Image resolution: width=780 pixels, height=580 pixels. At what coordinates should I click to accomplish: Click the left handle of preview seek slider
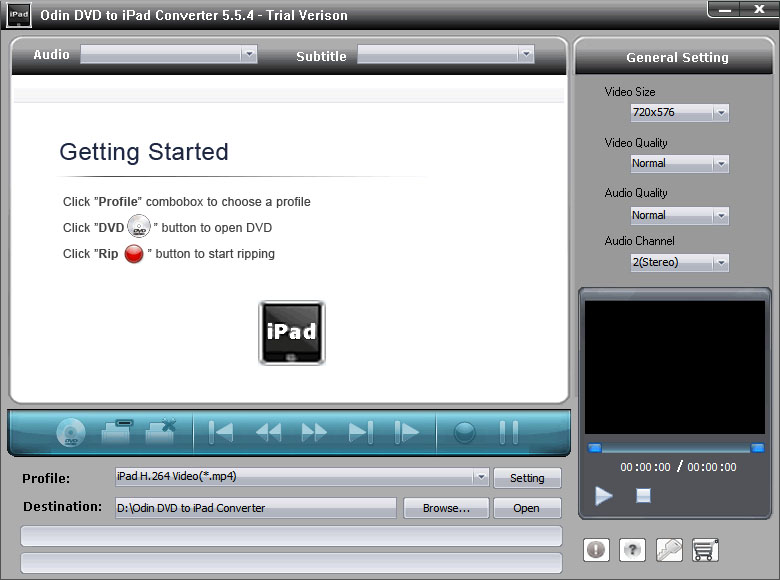coord(594,448)
